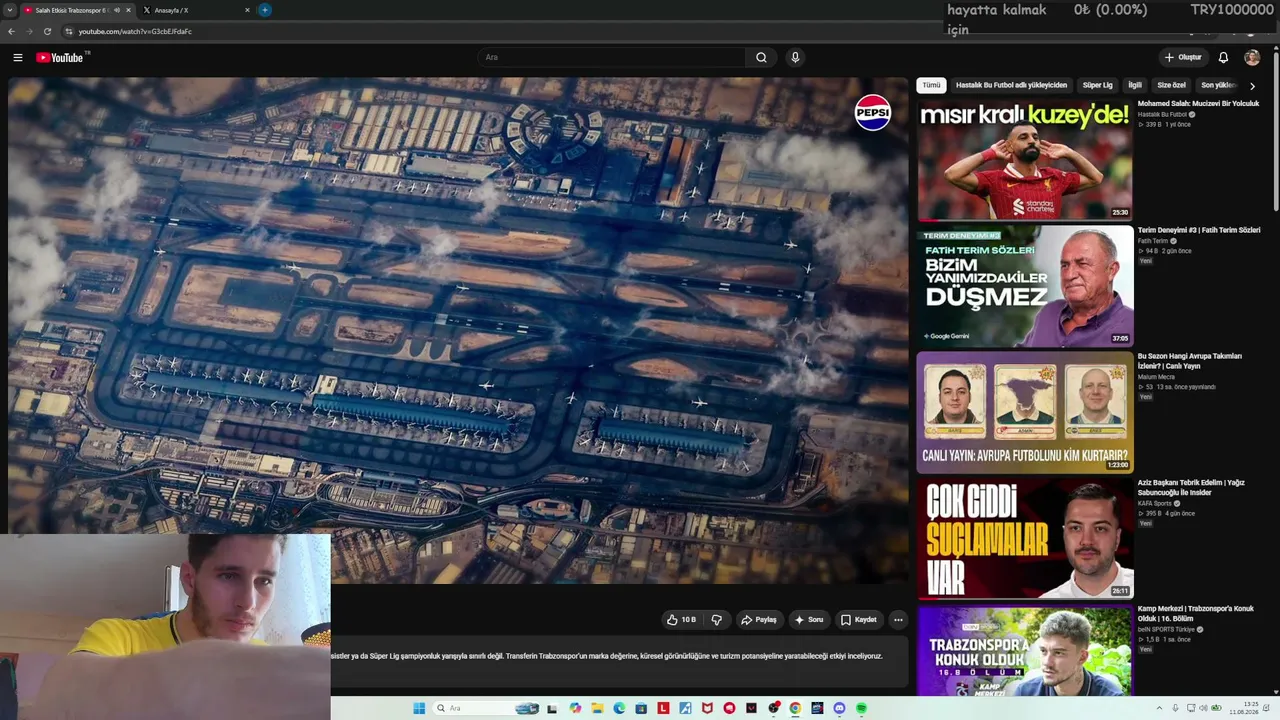The image size is (1280, 720).
Task: Close the Salah Etkisi YouTube tab
Action: coord(128,10)
